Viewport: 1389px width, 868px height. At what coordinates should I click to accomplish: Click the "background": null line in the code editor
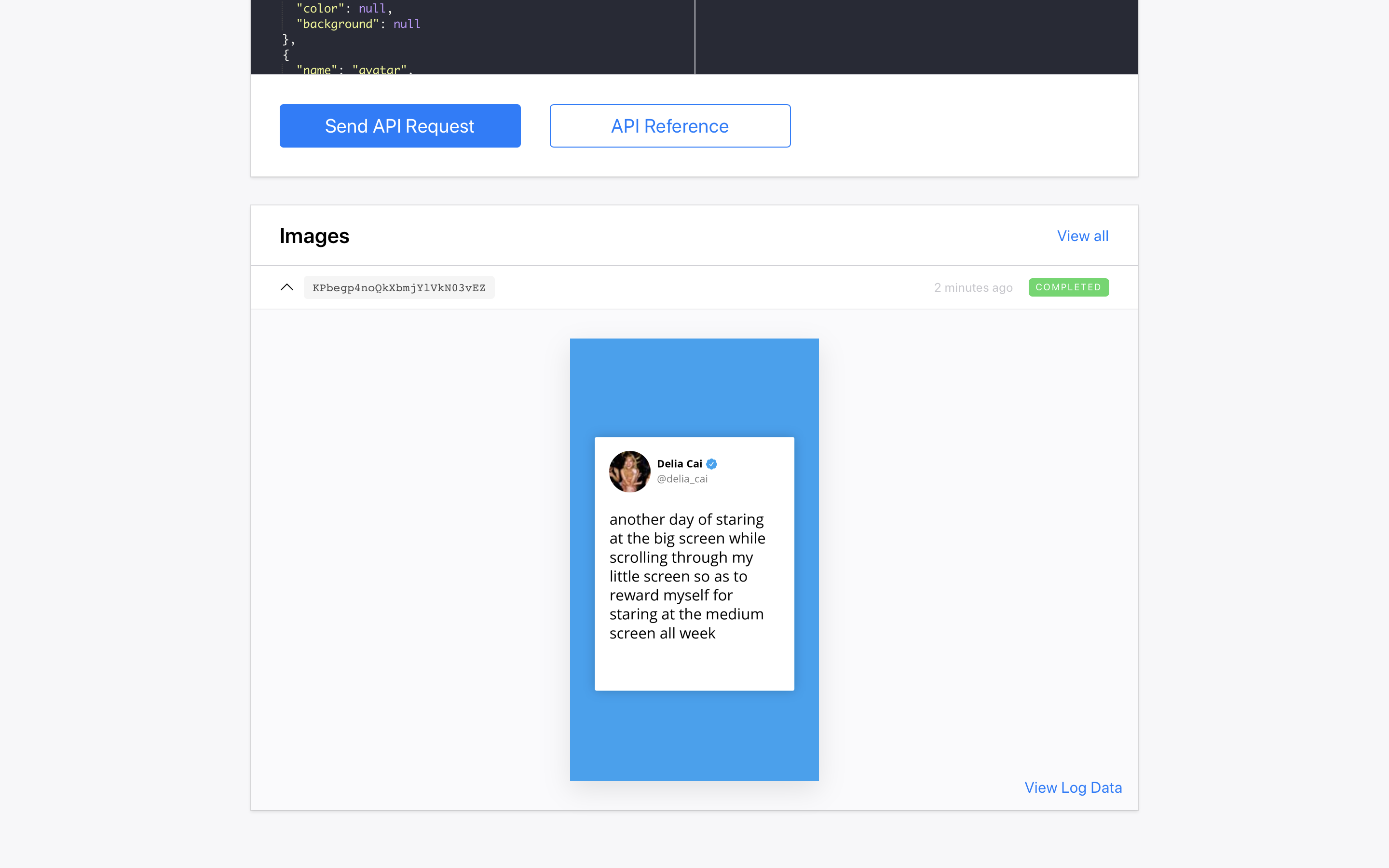[x=358, y=24]
